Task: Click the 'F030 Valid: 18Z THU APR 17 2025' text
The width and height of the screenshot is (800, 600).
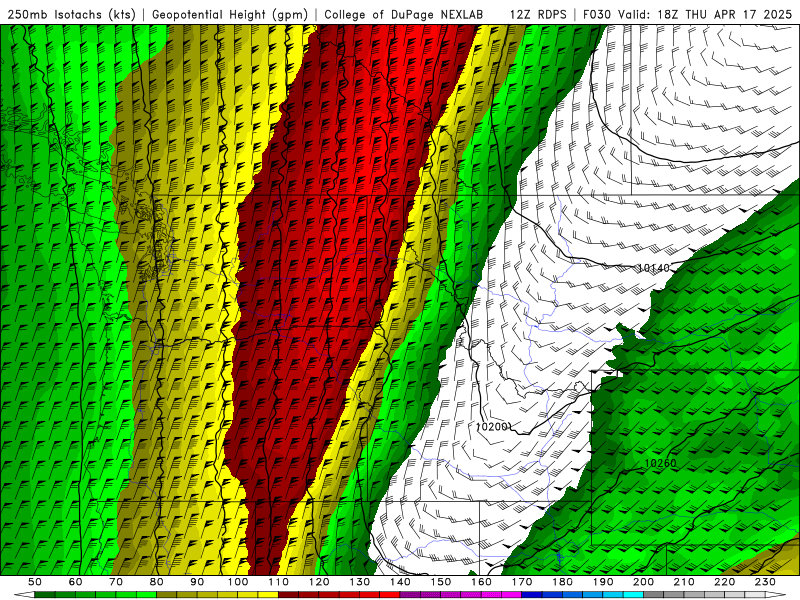Action: [687, 14]
